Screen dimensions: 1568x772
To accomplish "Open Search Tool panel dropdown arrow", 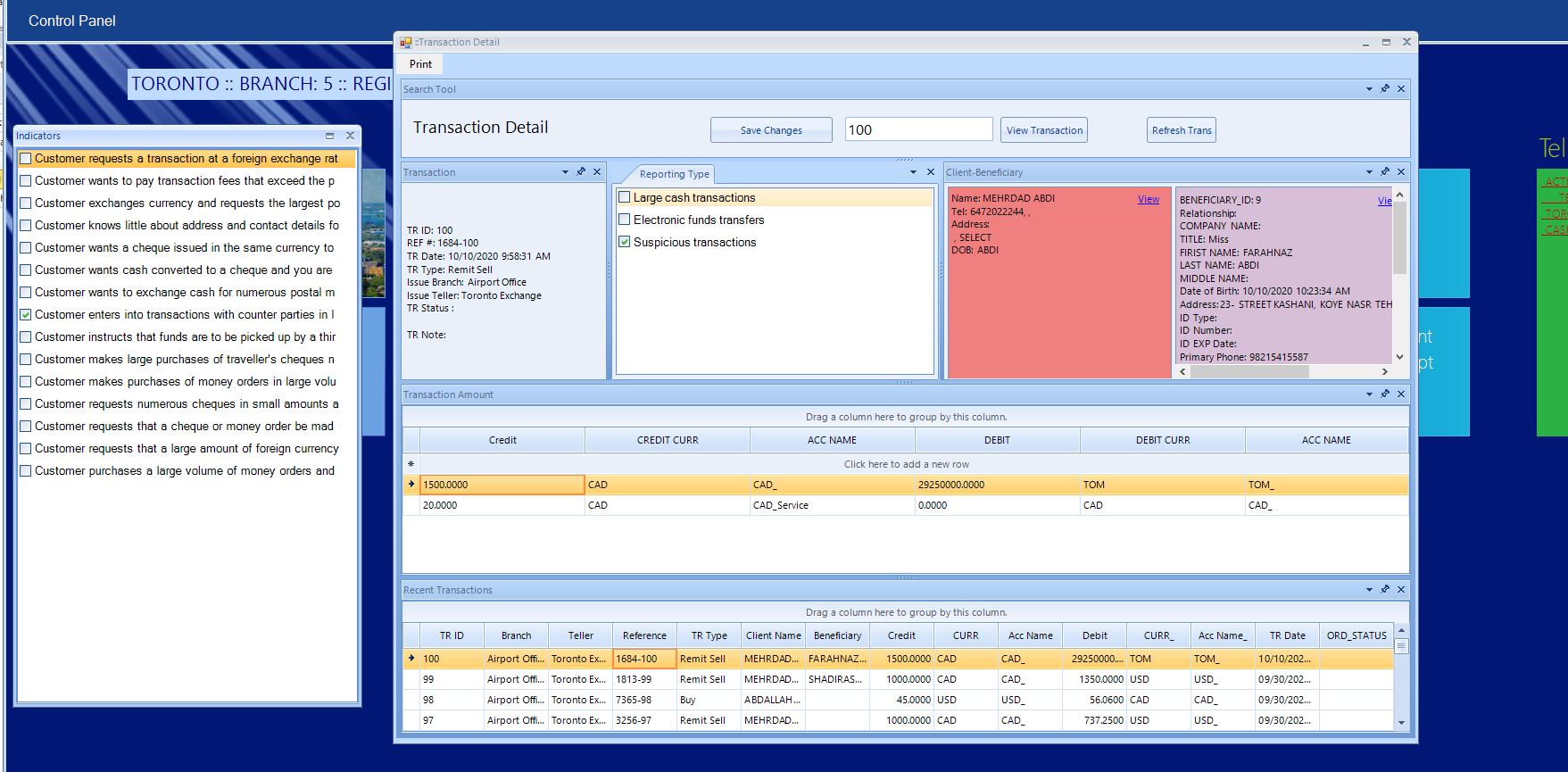I will pos(1369,88).
